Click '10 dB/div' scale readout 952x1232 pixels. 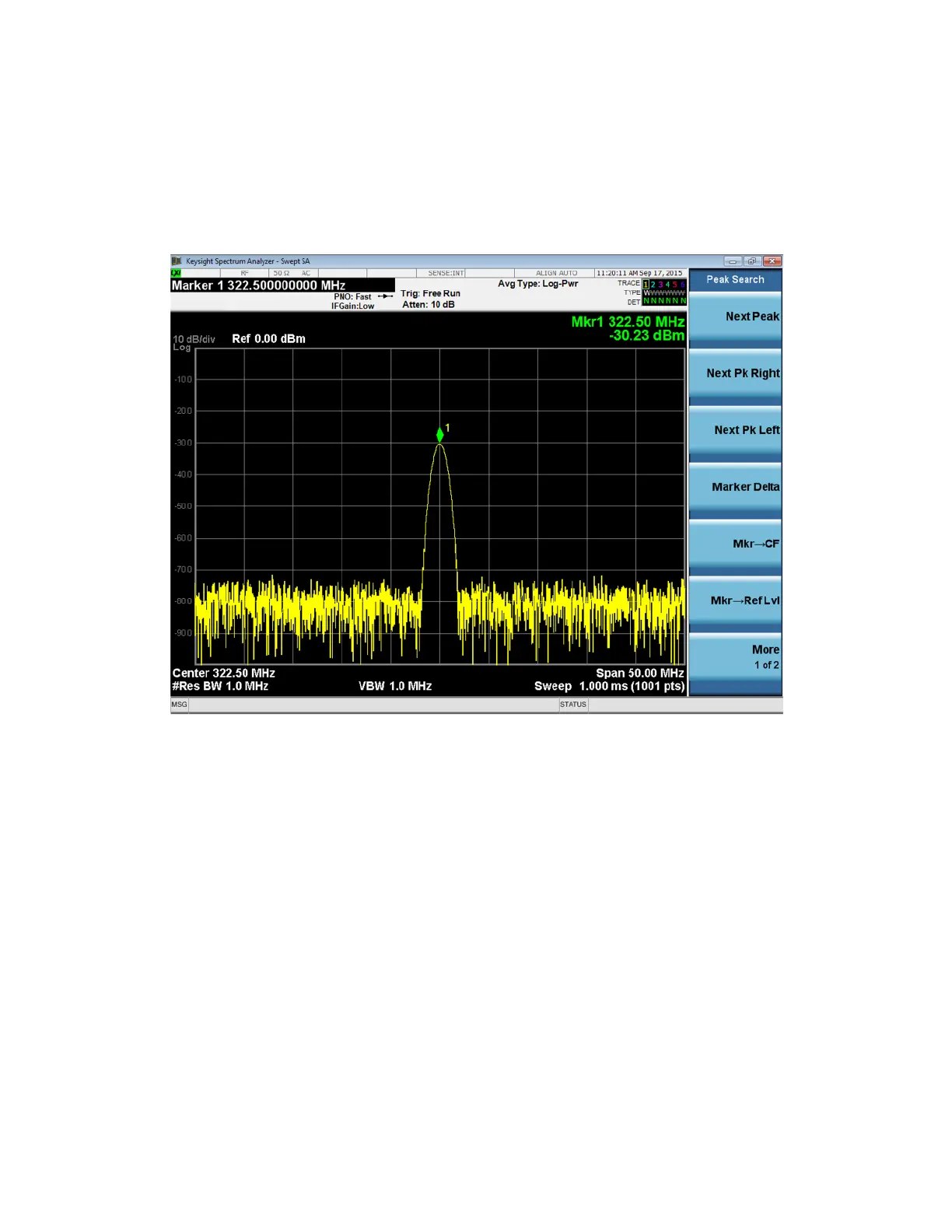194,339
